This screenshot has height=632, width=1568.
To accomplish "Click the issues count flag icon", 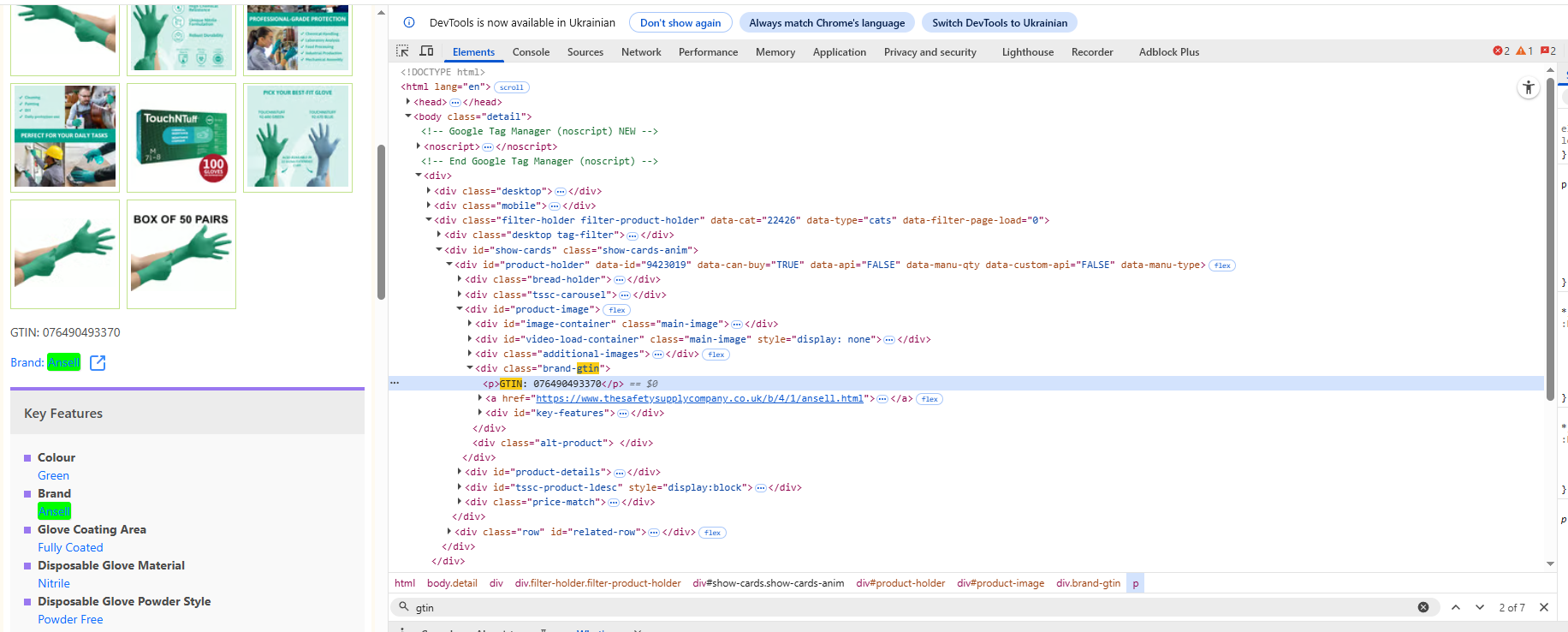I will tap(1547, 51).
